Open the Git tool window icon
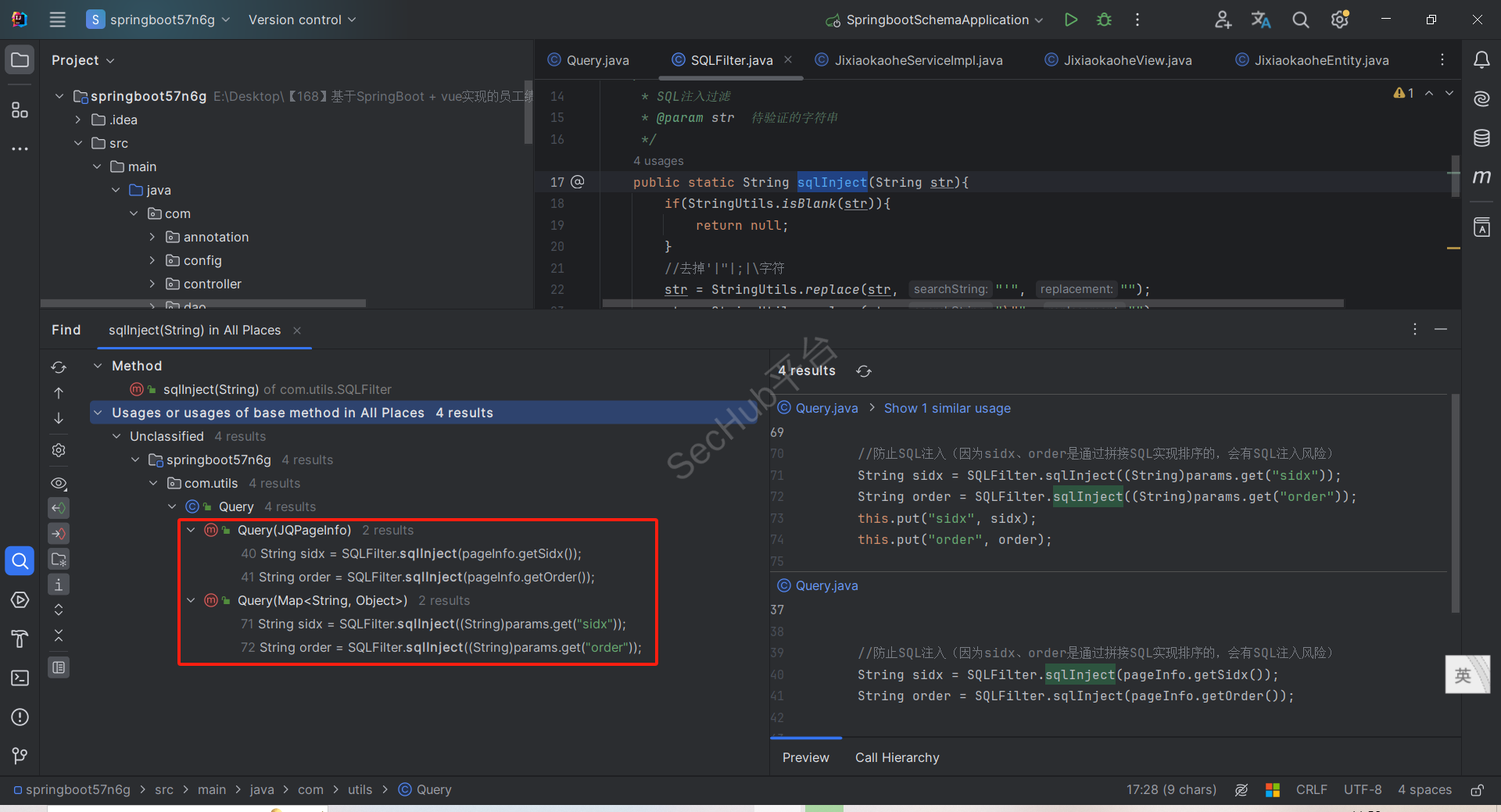Screen dimensions: 1501x812 20,756
